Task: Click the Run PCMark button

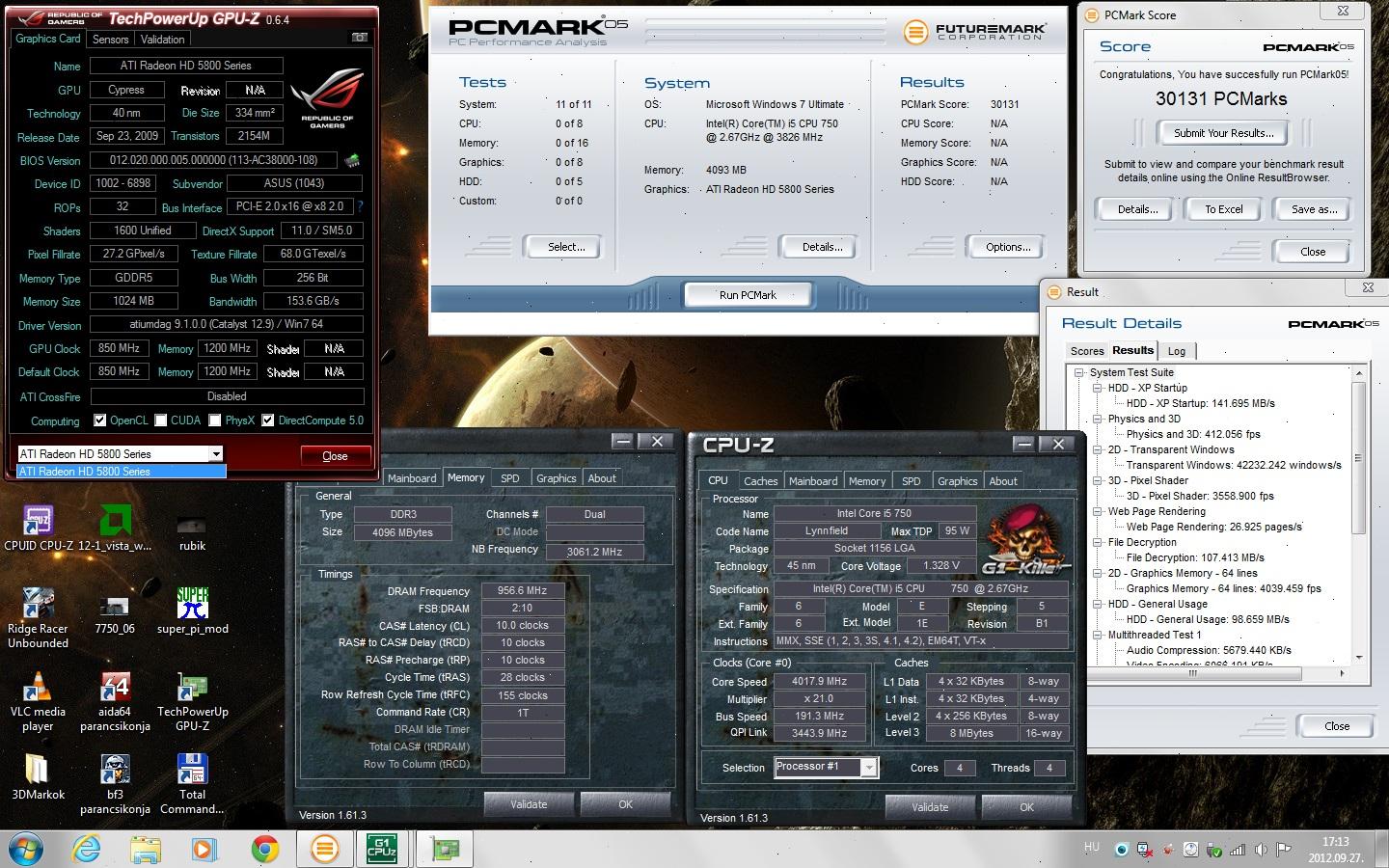Action: [x=748, y=295]
